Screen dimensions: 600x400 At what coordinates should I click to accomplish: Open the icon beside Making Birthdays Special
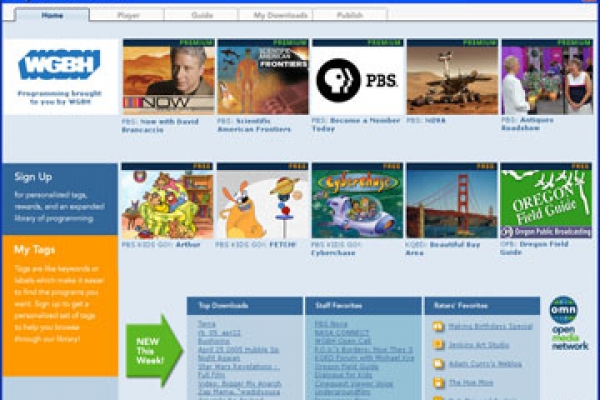coord(438,327)
